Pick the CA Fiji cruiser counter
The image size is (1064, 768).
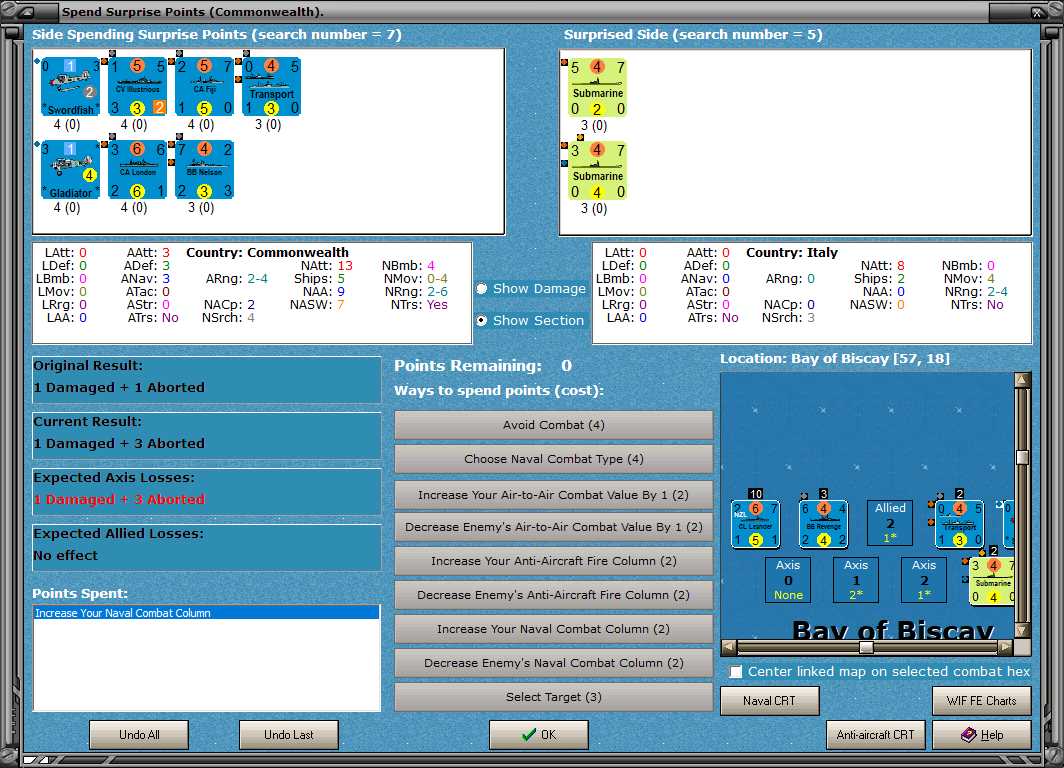point(204,87)
